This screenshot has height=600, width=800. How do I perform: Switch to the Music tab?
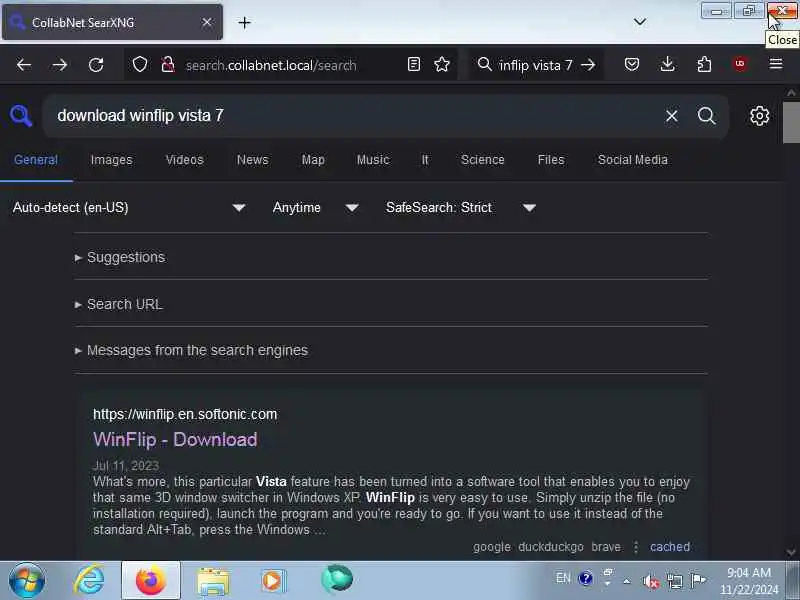[373, 160]
